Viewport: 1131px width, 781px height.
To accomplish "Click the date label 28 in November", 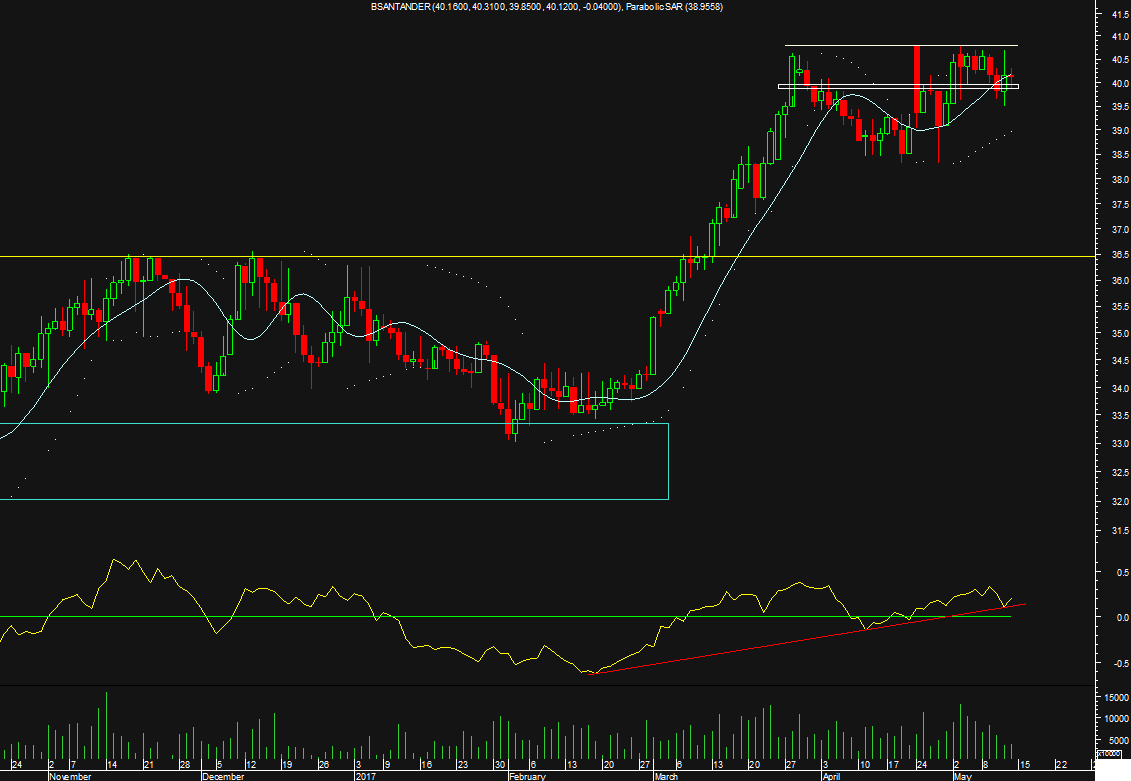I will (x=185, y=765).
